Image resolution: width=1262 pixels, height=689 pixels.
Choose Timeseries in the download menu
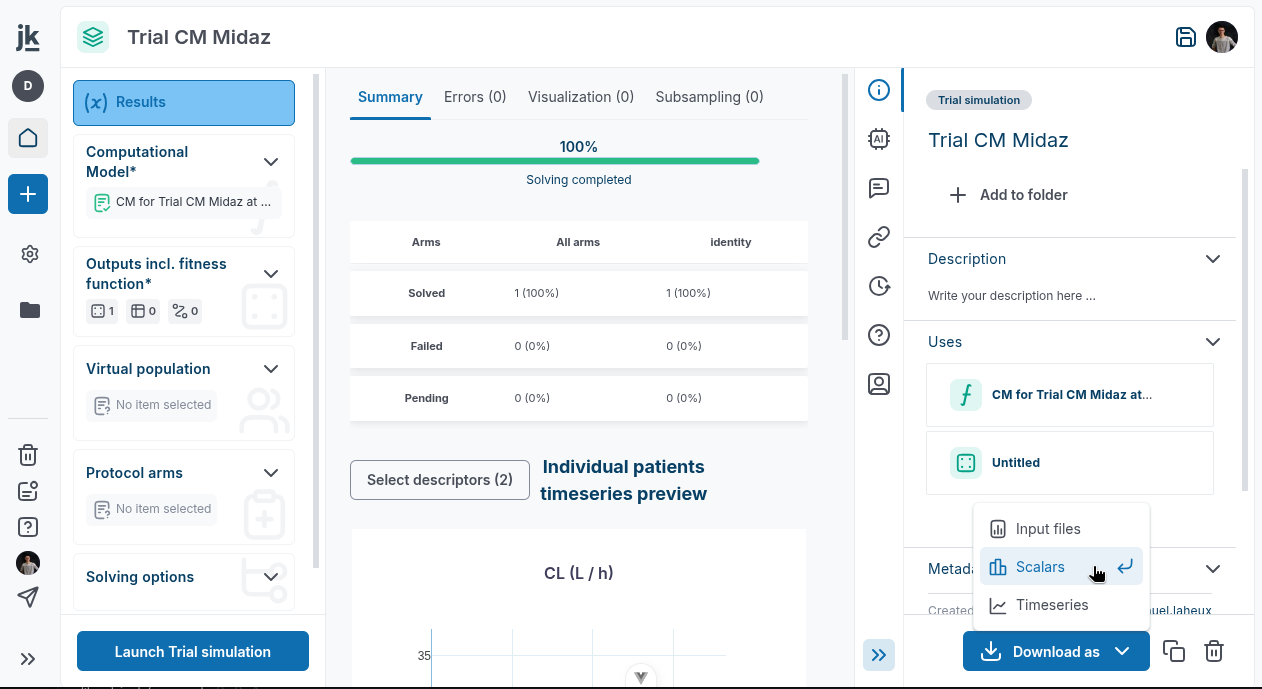1051,605
